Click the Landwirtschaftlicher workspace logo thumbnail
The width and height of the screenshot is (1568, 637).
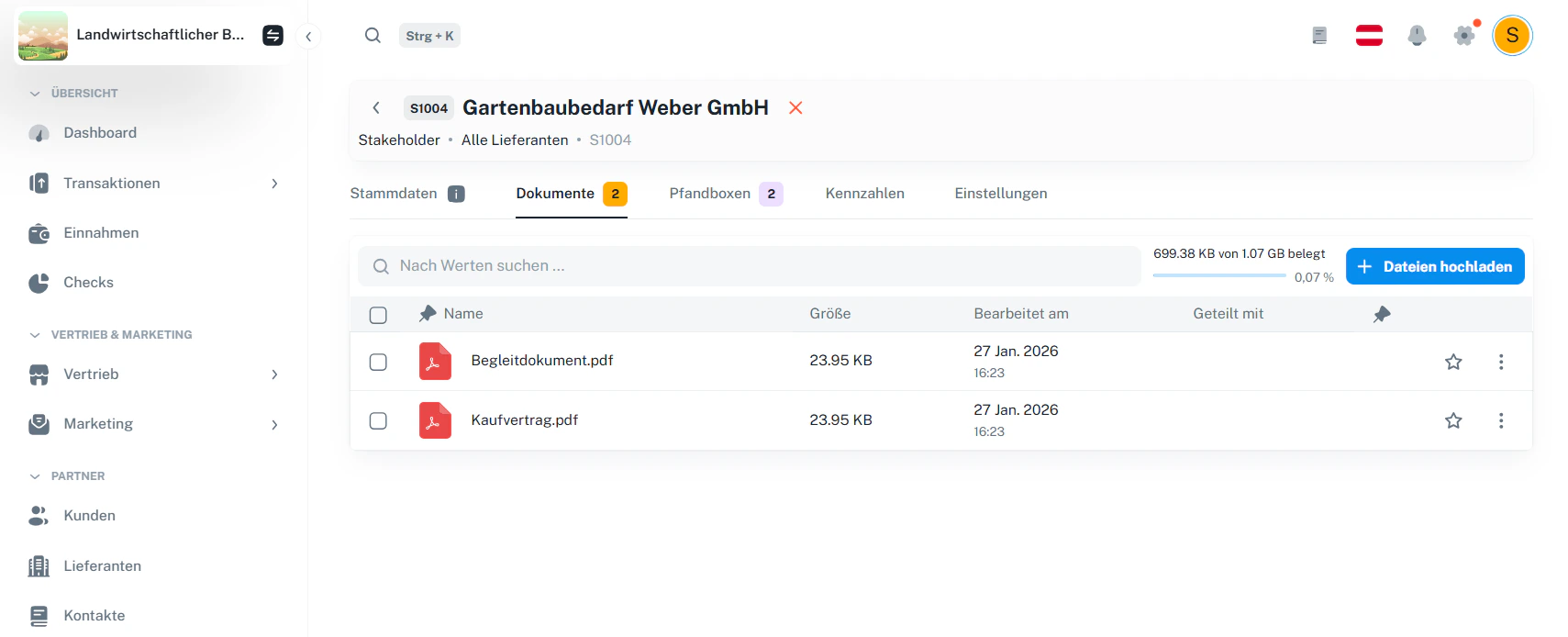[x=43, y=36]
